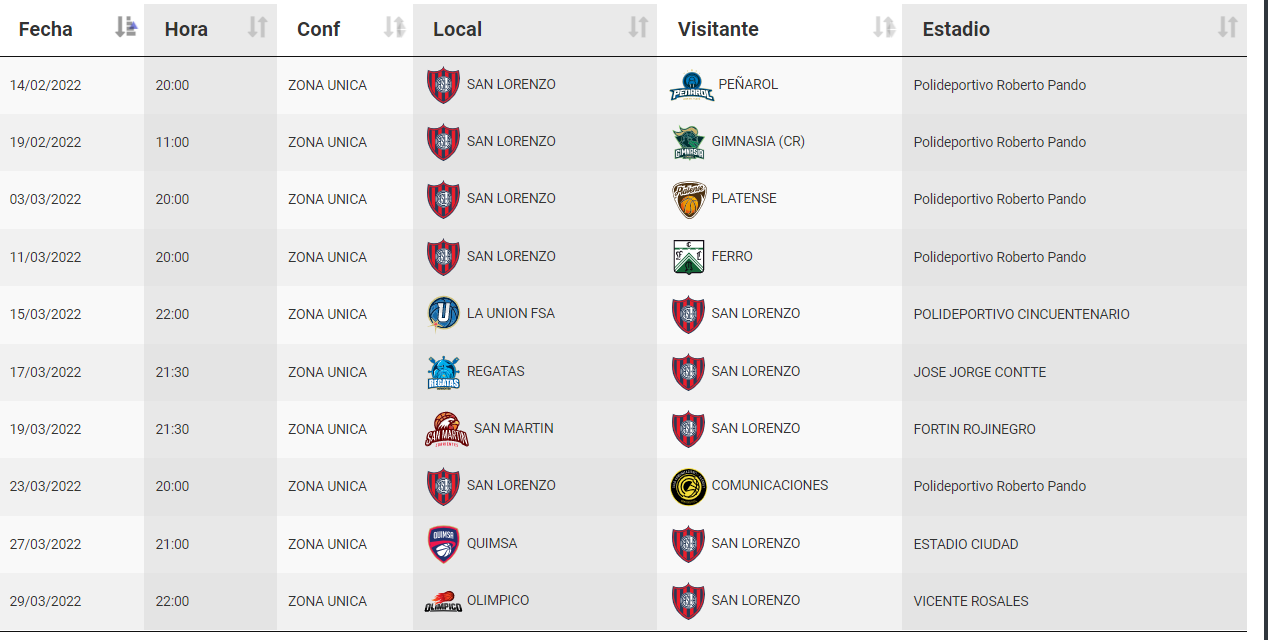Viewport: 1268px width, 640px height.
Task: Click the Comunicaciones round yellow logo
Action: [689, 486]
